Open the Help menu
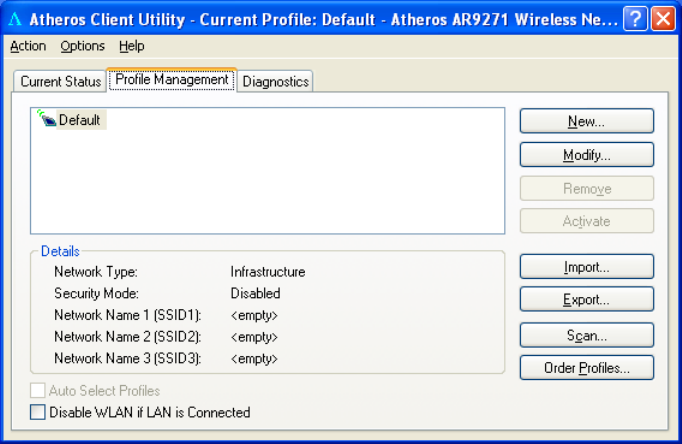The height and width of the screenshot is (444, 682). pyautogui.click(x=131, y=46)
